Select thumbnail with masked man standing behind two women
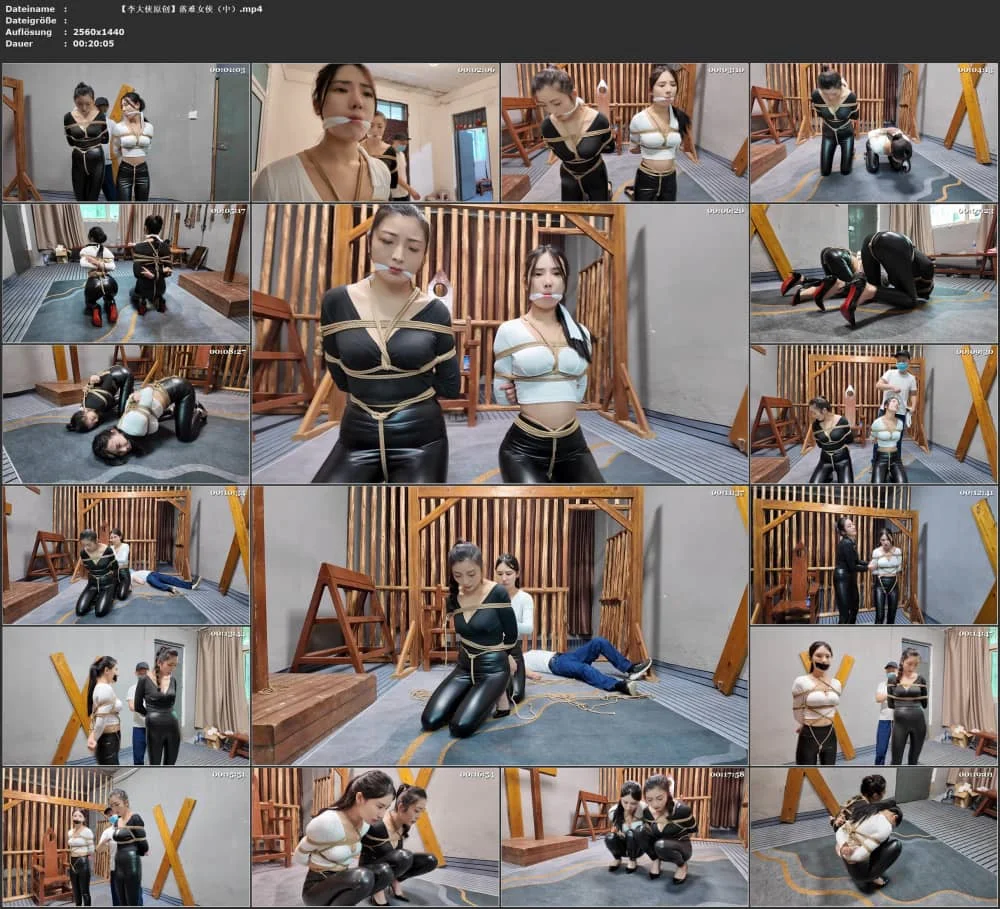The width and height of the screenshot is (1000, 909). click(x=873, y=415)
